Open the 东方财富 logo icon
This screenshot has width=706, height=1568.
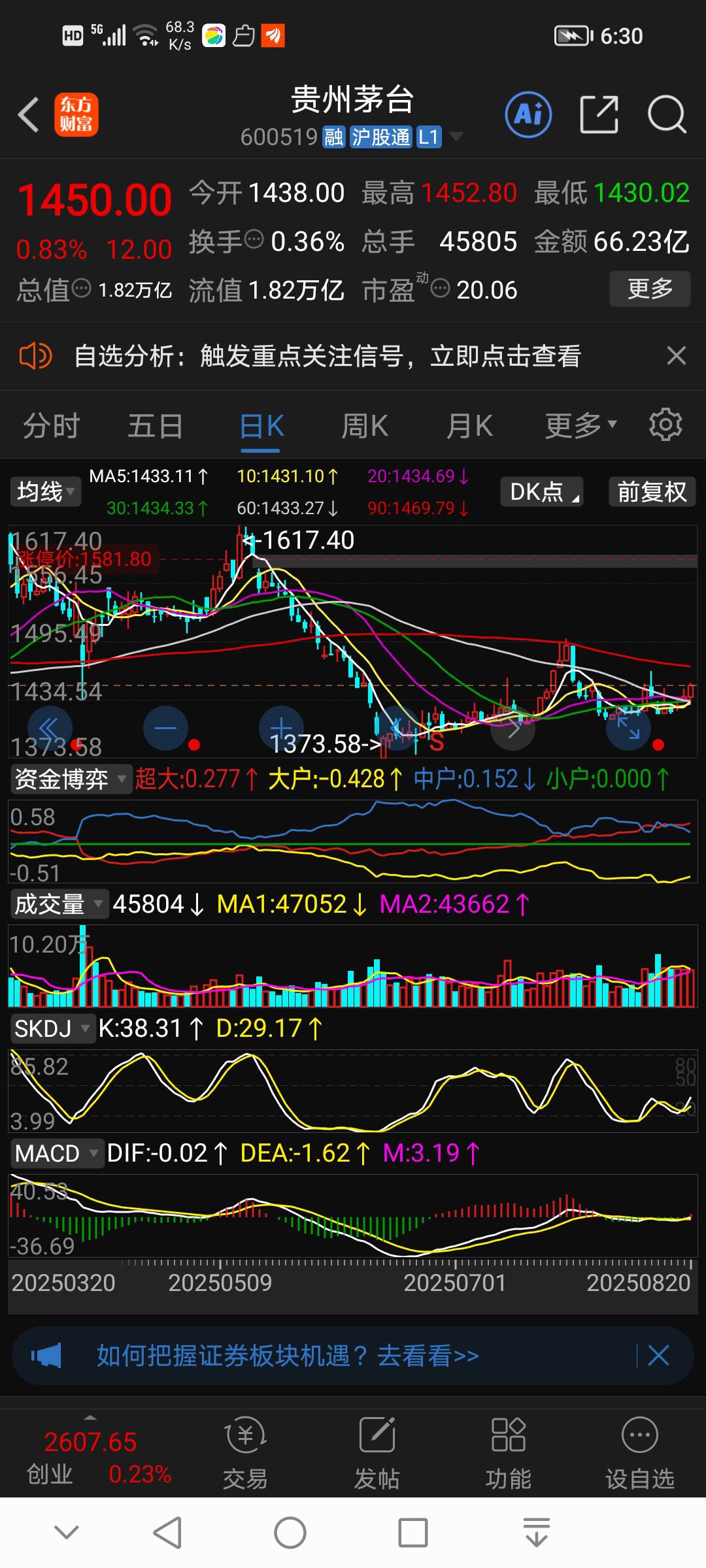pyautogui.click(x=76, y=114)
